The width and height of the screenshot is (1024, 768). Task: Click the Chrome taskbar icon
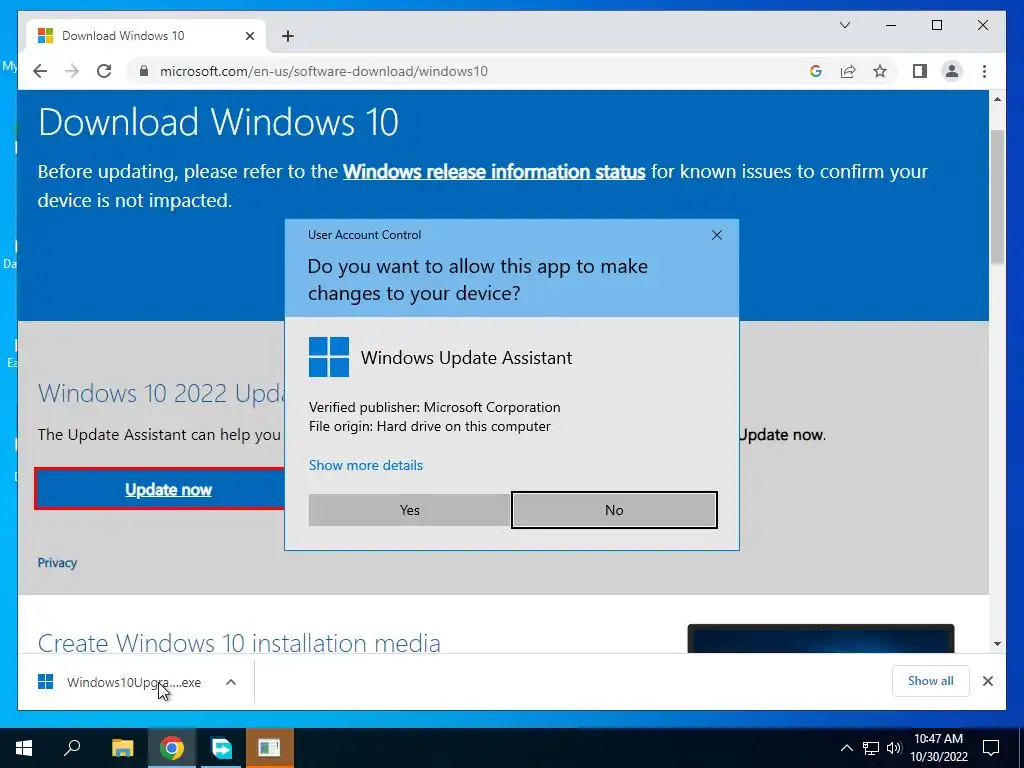172,748
